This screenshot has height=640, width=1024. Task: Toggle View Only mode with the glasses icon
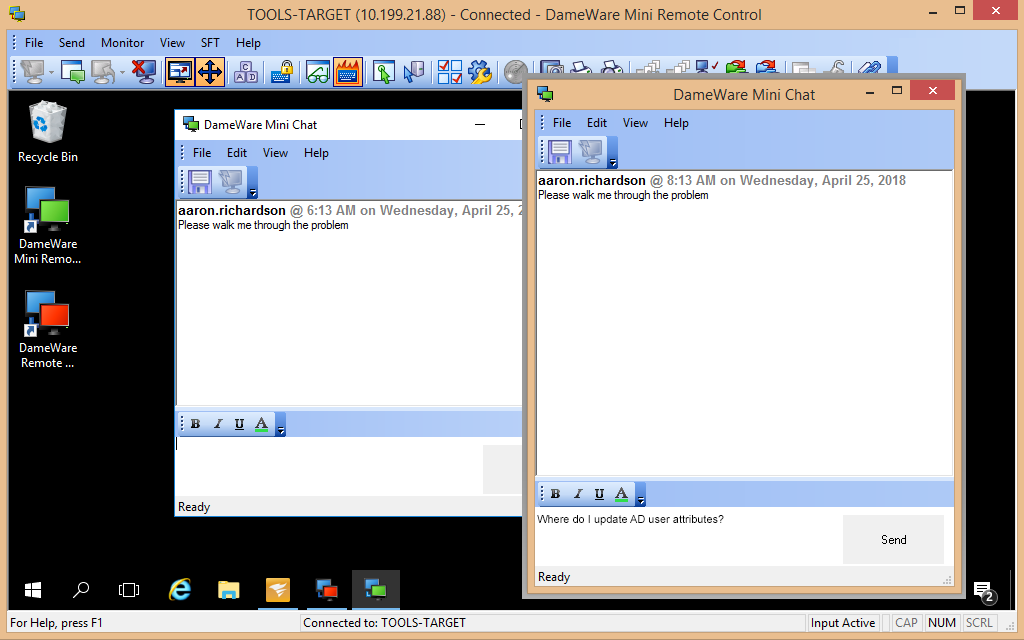(317, 72)
